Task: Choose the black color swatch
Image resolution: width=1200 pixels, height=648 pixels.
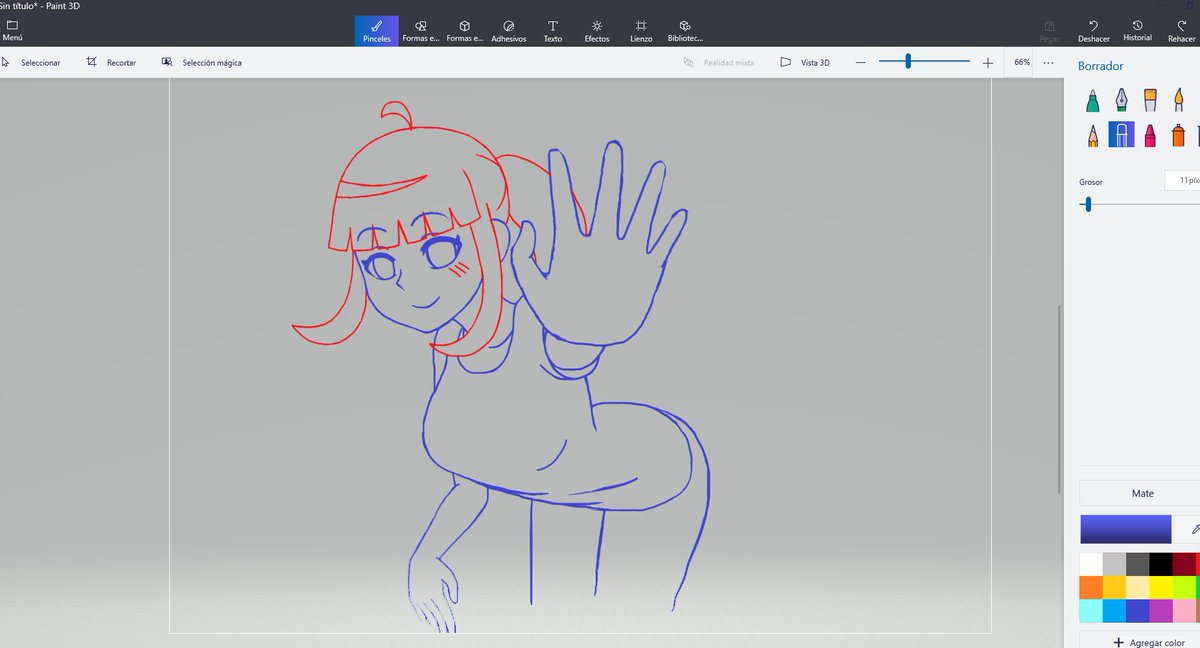Action: pos(1160,564)
